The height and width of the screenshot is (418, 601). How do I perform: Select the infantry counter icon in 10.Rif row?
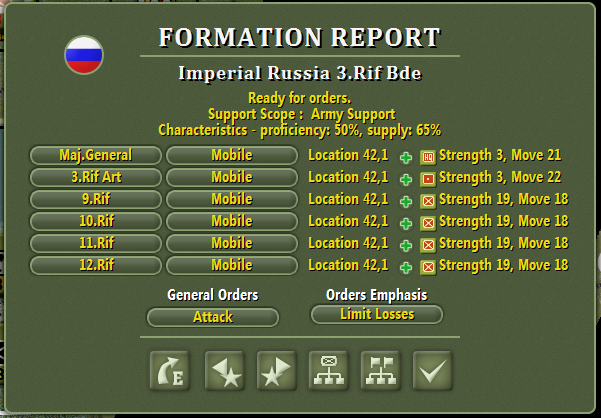tap(428, 223)
